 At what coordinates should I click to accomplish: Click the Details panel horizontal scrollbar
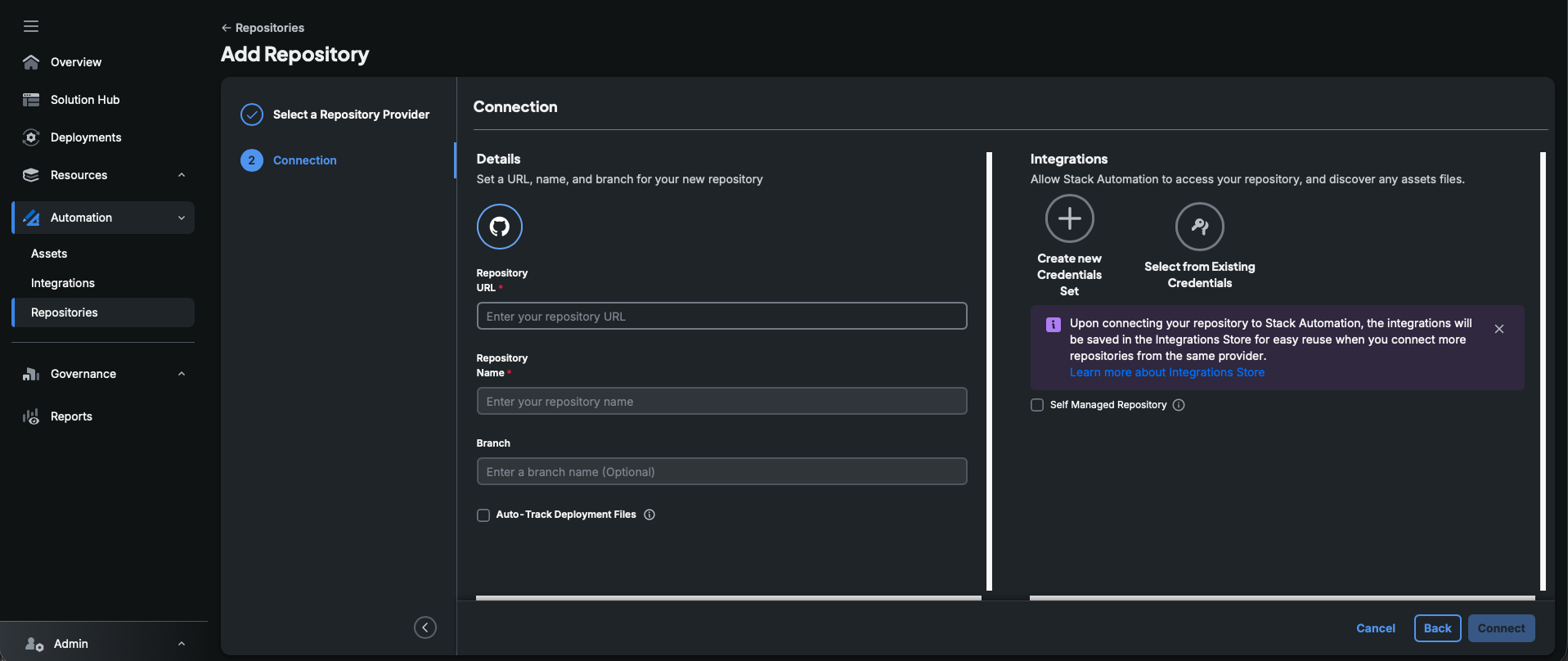728,598
